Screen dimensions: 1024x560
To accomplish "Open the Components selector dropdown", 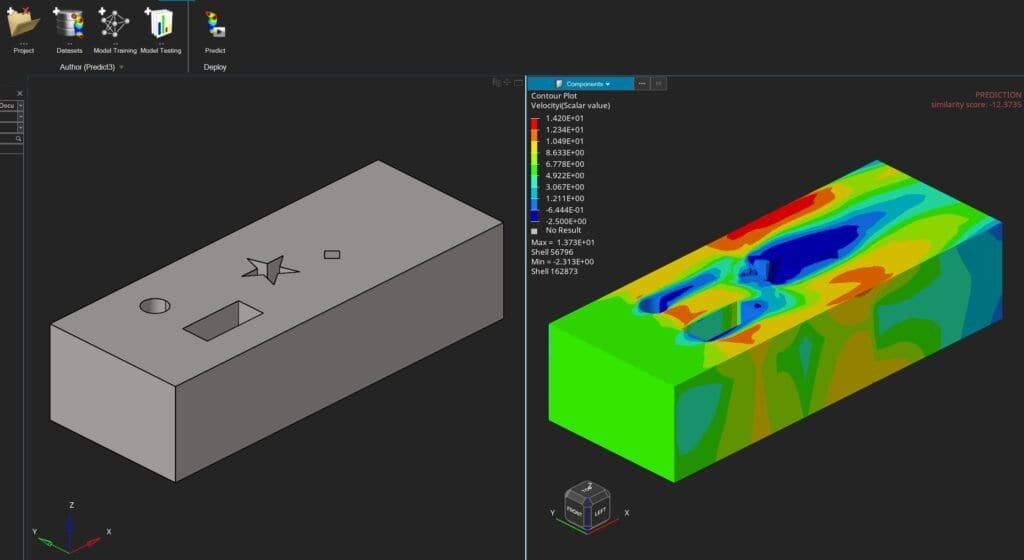I will click(581, 84).
